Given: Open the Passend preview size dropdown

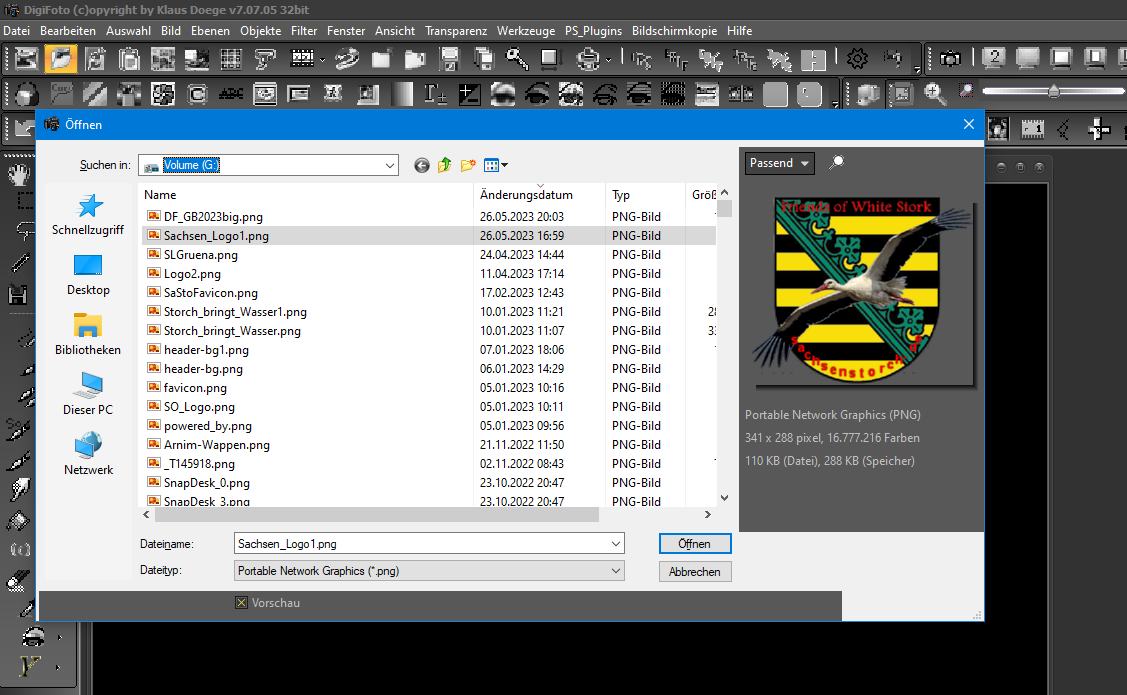Looking at the screenshot, I should click(x=779, y=163).
